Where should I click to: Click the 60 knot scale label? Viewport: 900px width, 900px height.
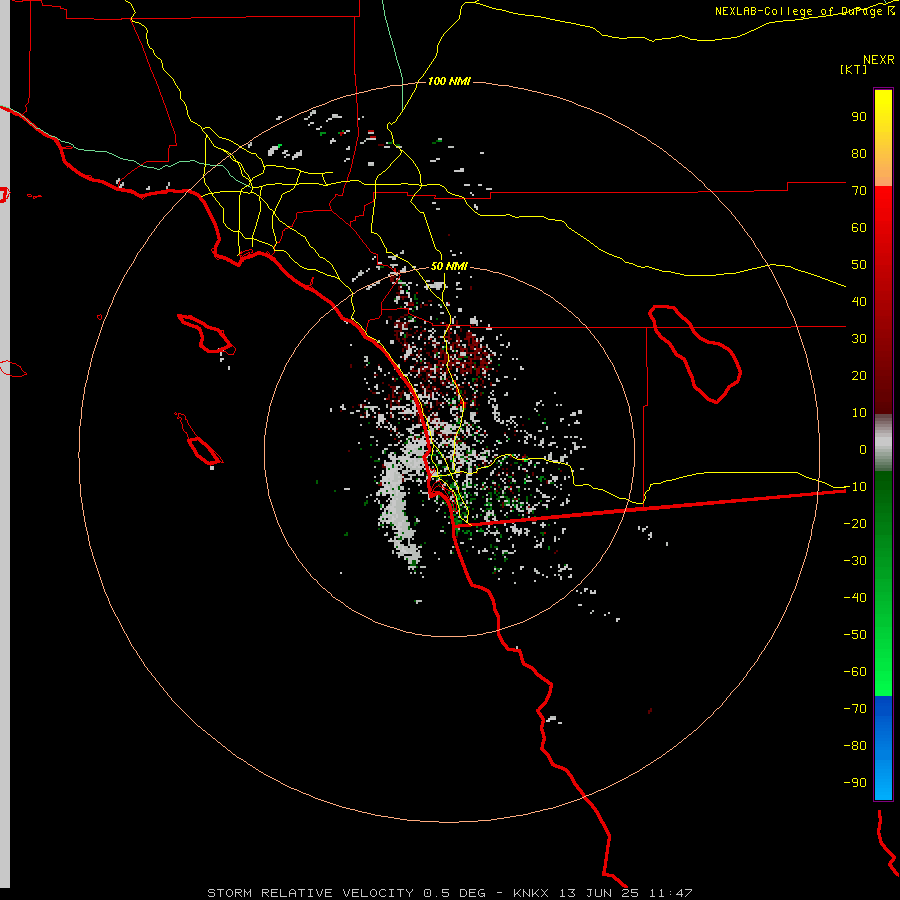(x=859, y=227)
